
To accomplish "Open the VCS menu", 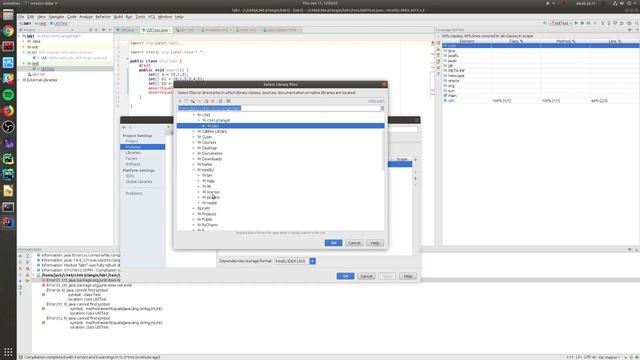I will tap(151, 17).
